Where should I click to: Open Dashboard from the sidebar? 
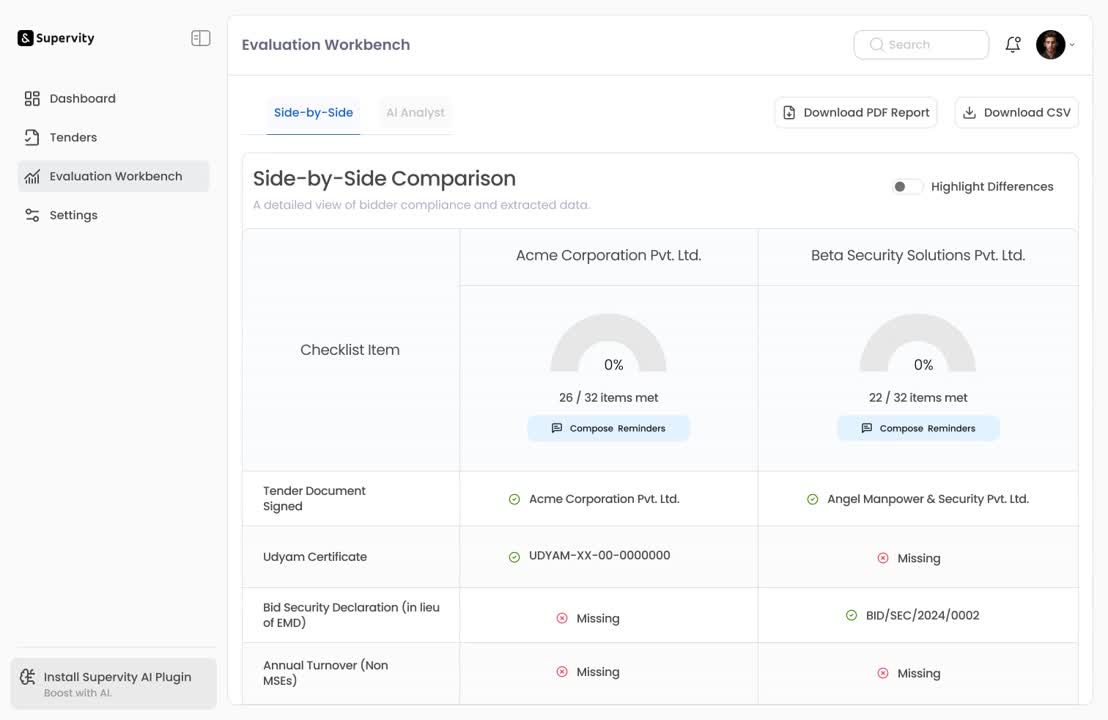click(x=113, y=98)
